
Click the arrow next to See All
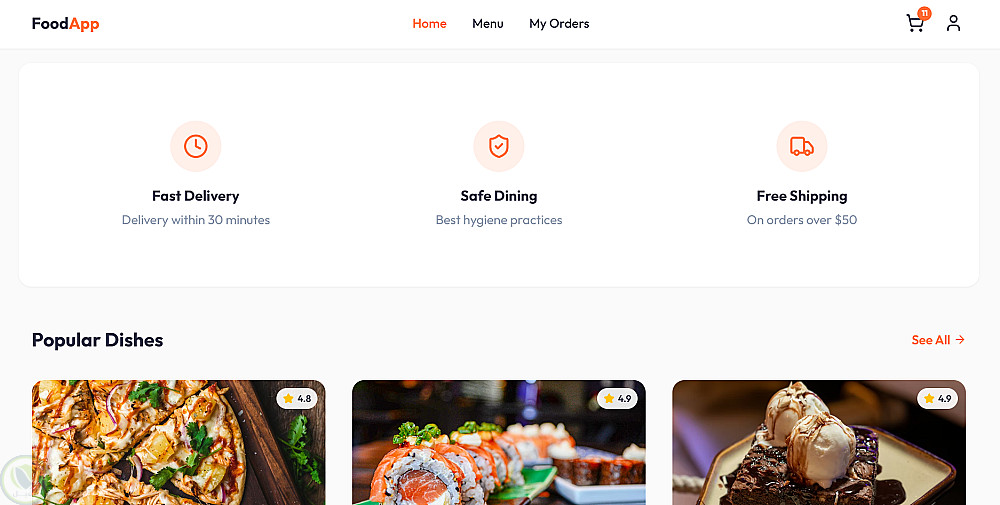tap(960, 340)
